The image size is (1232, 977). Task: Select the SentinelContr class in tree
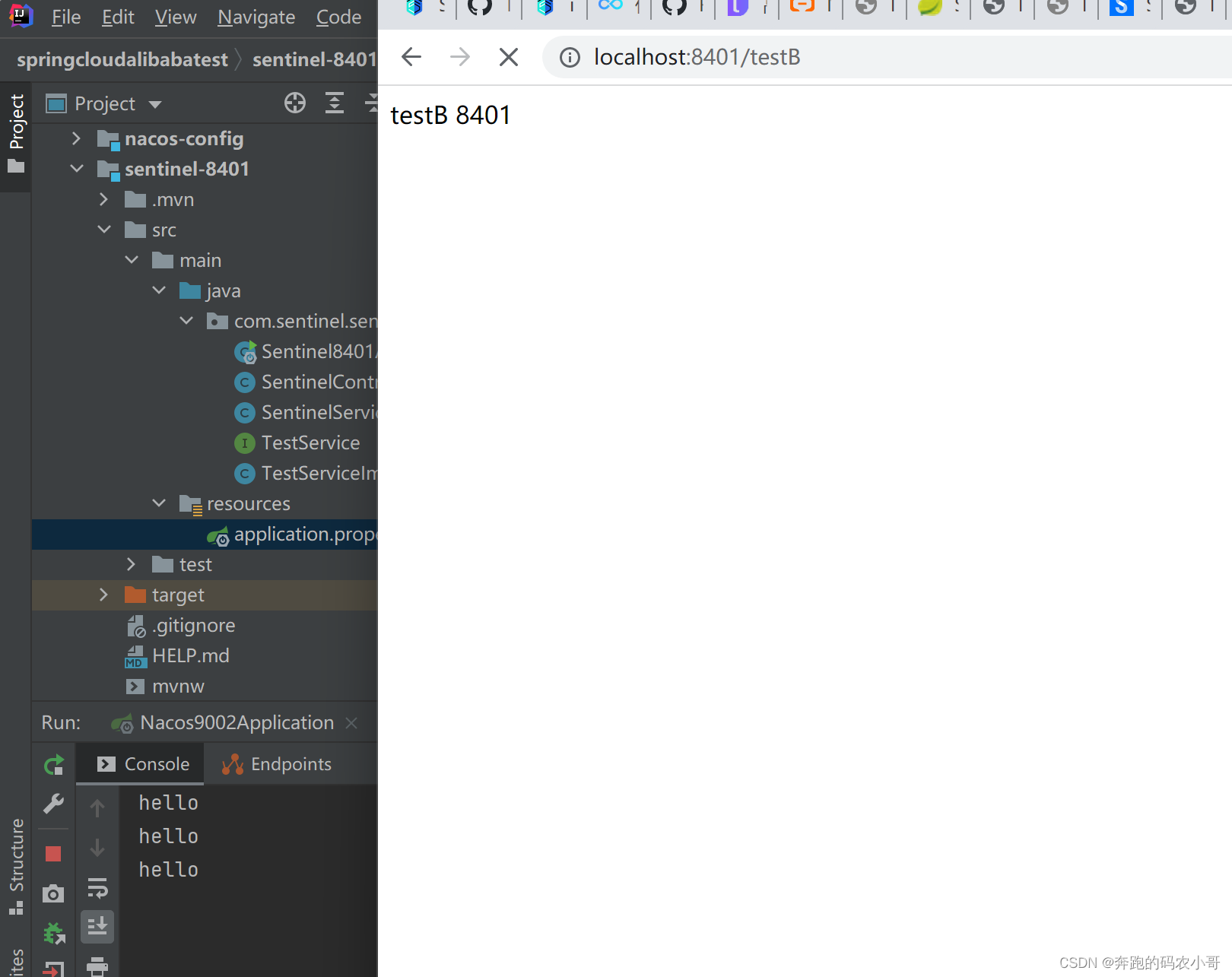coord(304,382)
